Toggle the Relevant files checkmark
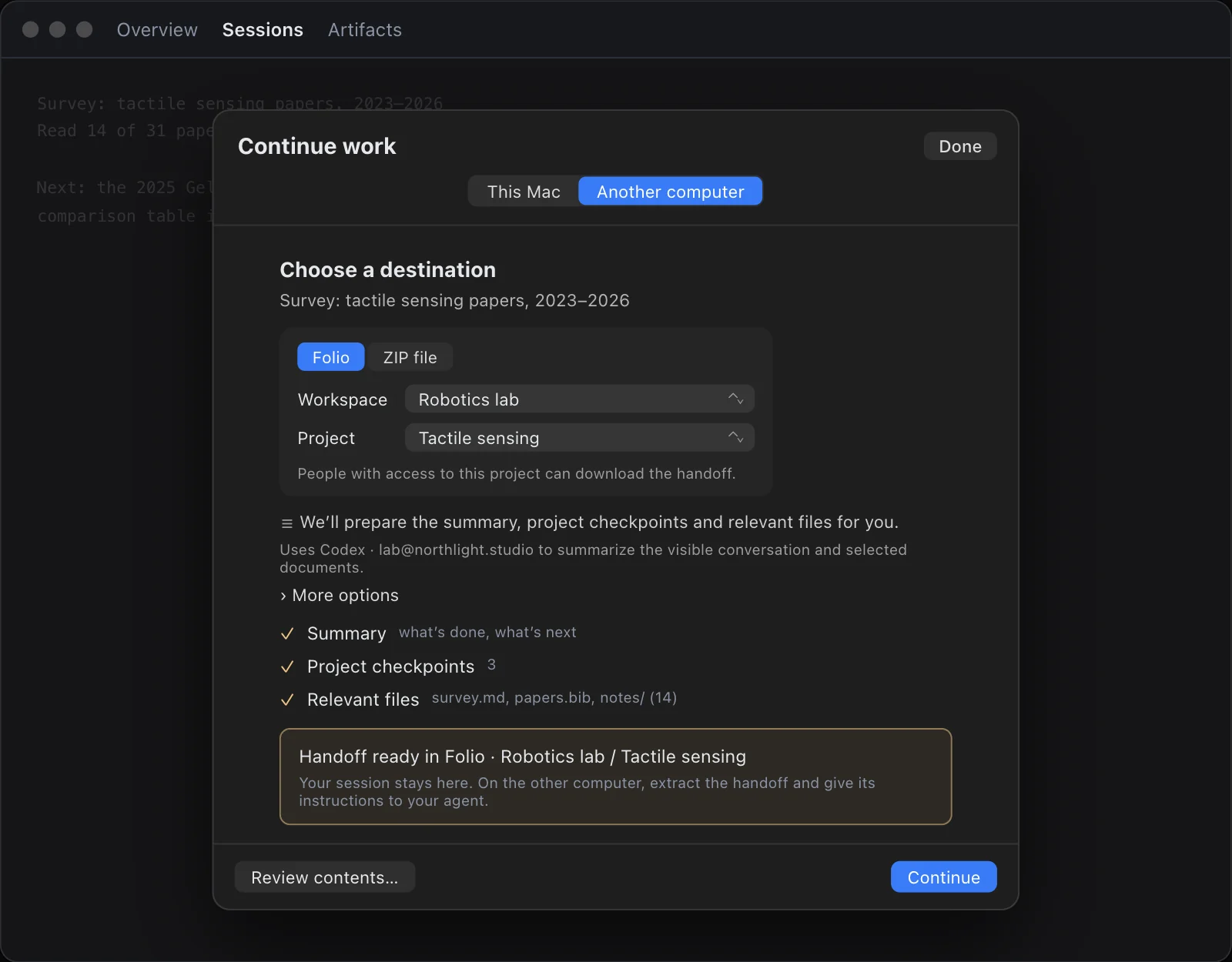 (287, 700)
